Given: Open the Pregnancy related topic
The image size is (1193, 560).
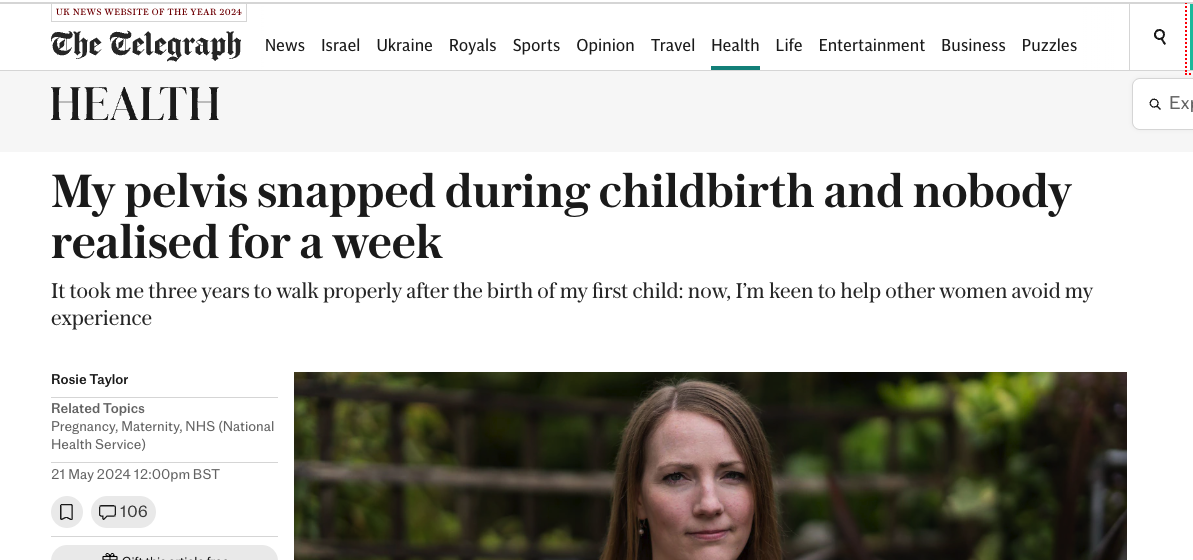Looking at the screenshot, I should (83, 426).
